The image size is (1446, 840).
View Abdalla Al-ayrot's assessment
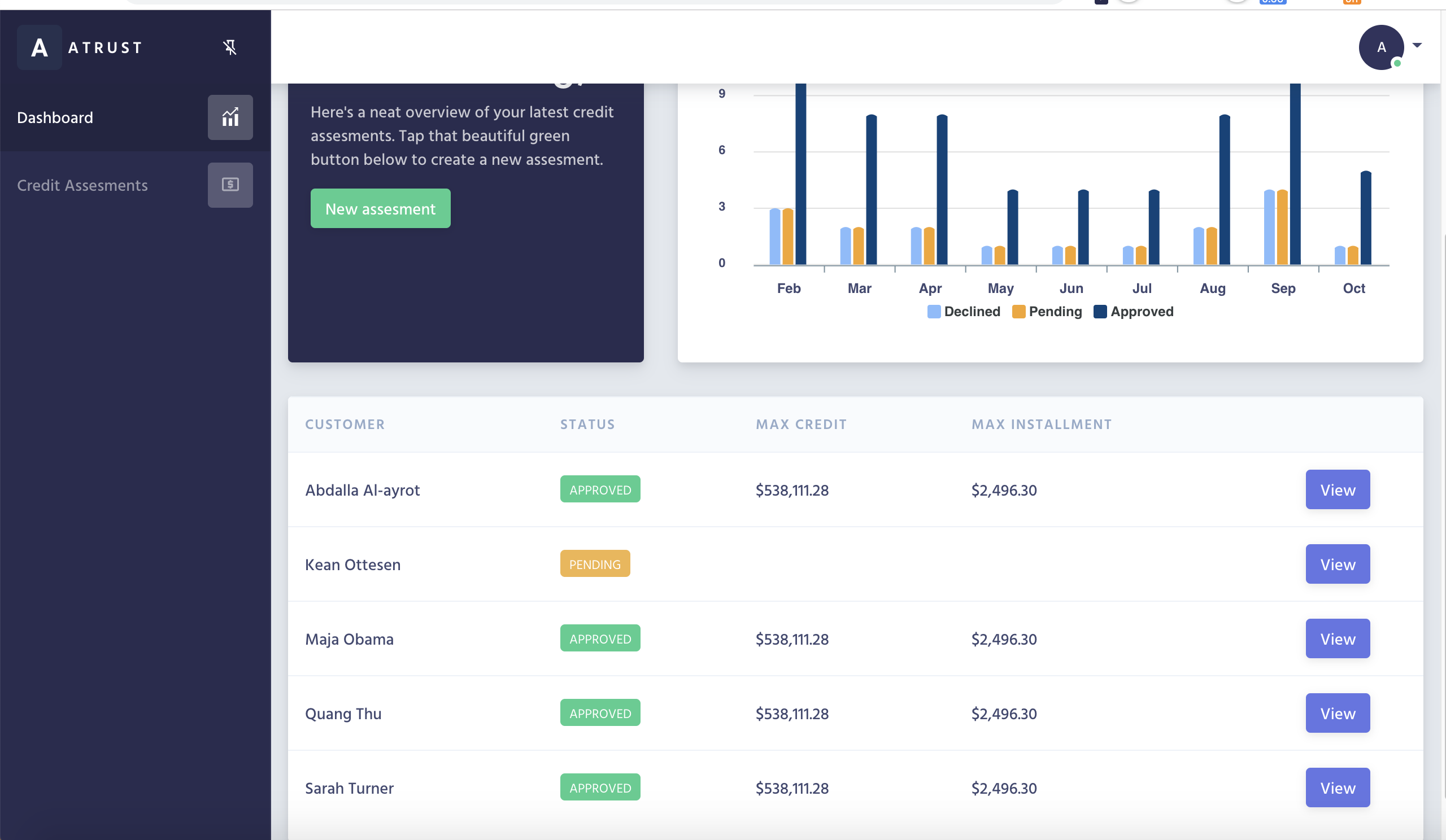click(x=1337, y=489)
